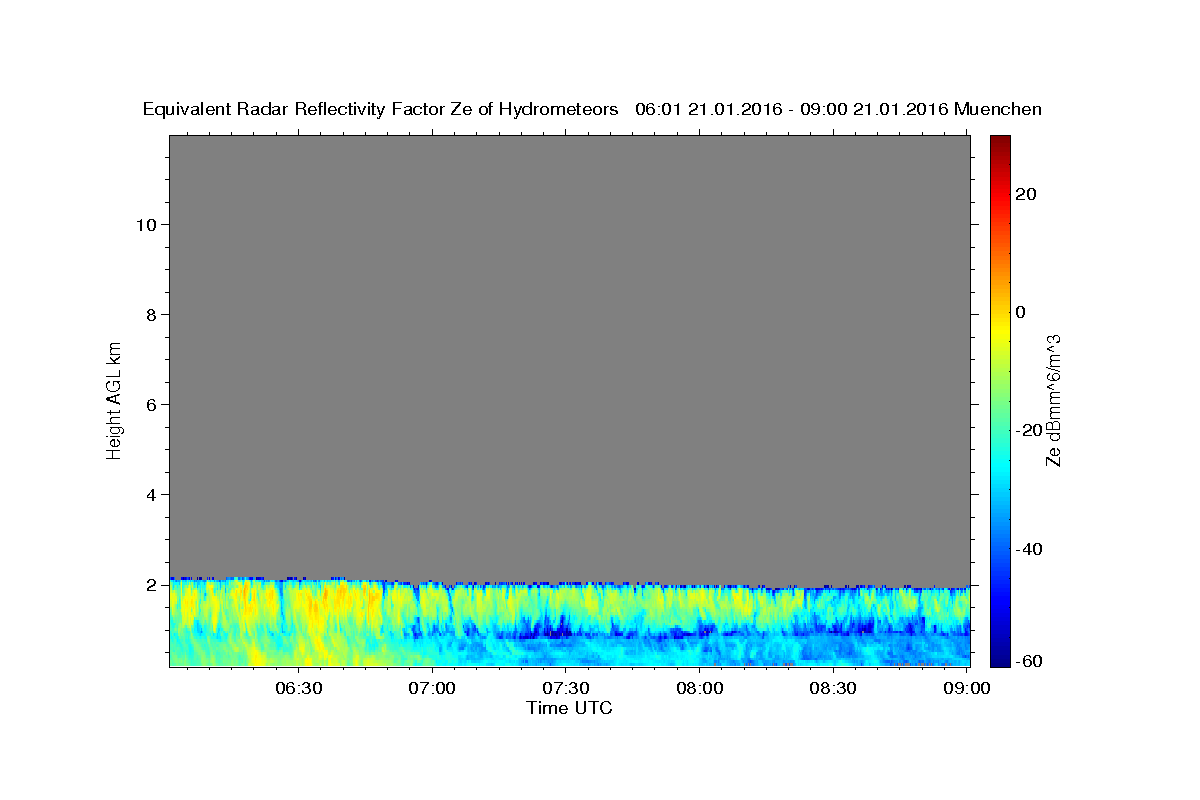1200x800 pixels.
Task: Click the 'Height AGL km' axis label
Action: tap(115, 399)
